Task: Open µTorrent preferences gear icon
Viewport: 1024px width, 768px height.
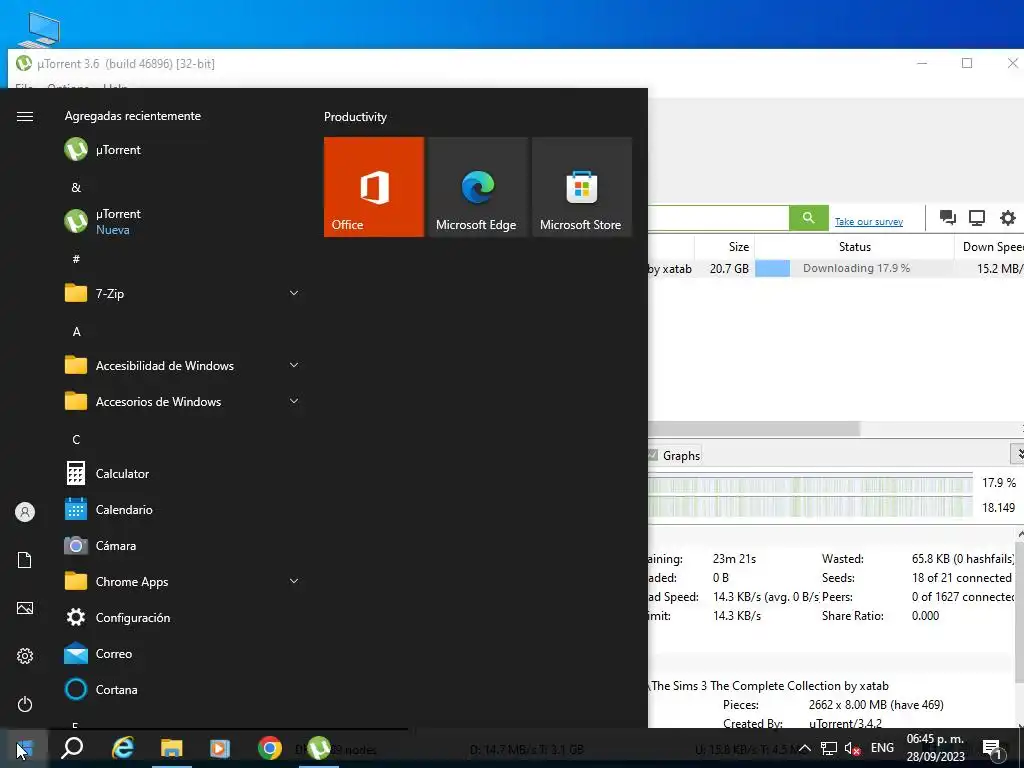Action: click(x=1008, y=217)
